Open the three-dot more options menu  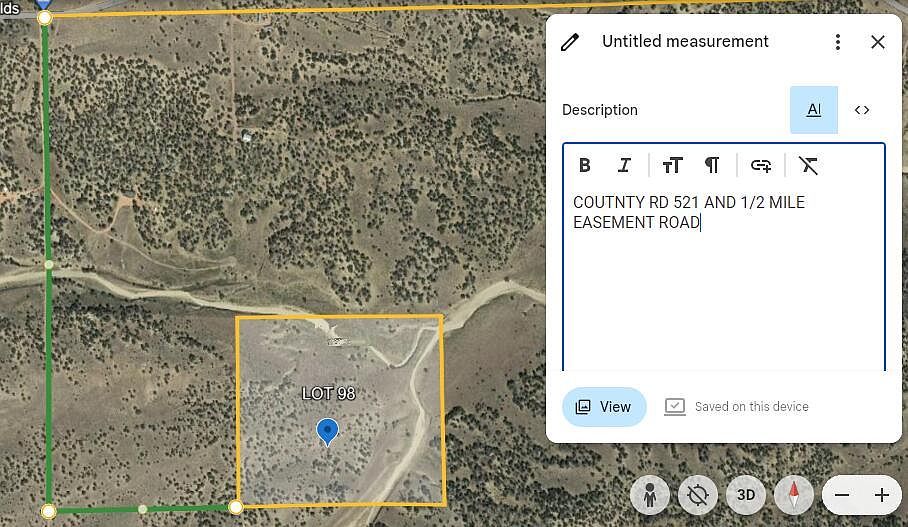tap(837, 42)
